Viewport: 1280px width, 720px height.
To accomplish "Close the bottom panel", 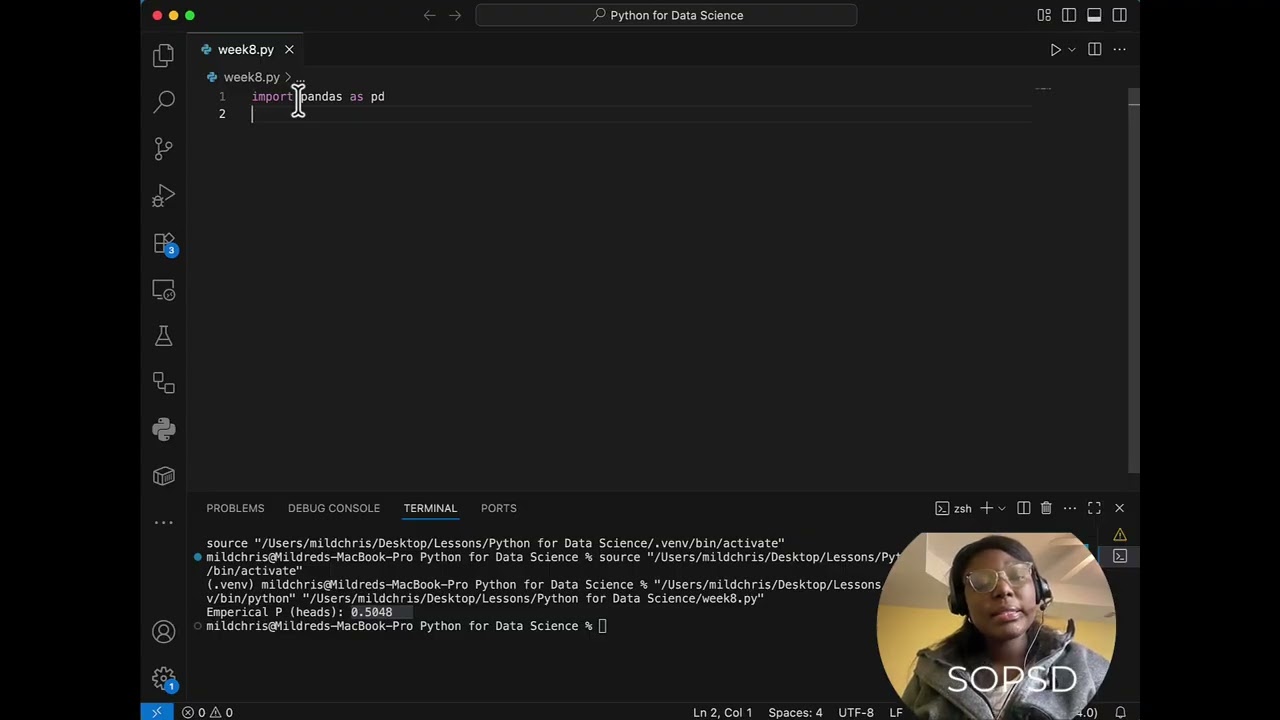I will [x=1119, y=508].
